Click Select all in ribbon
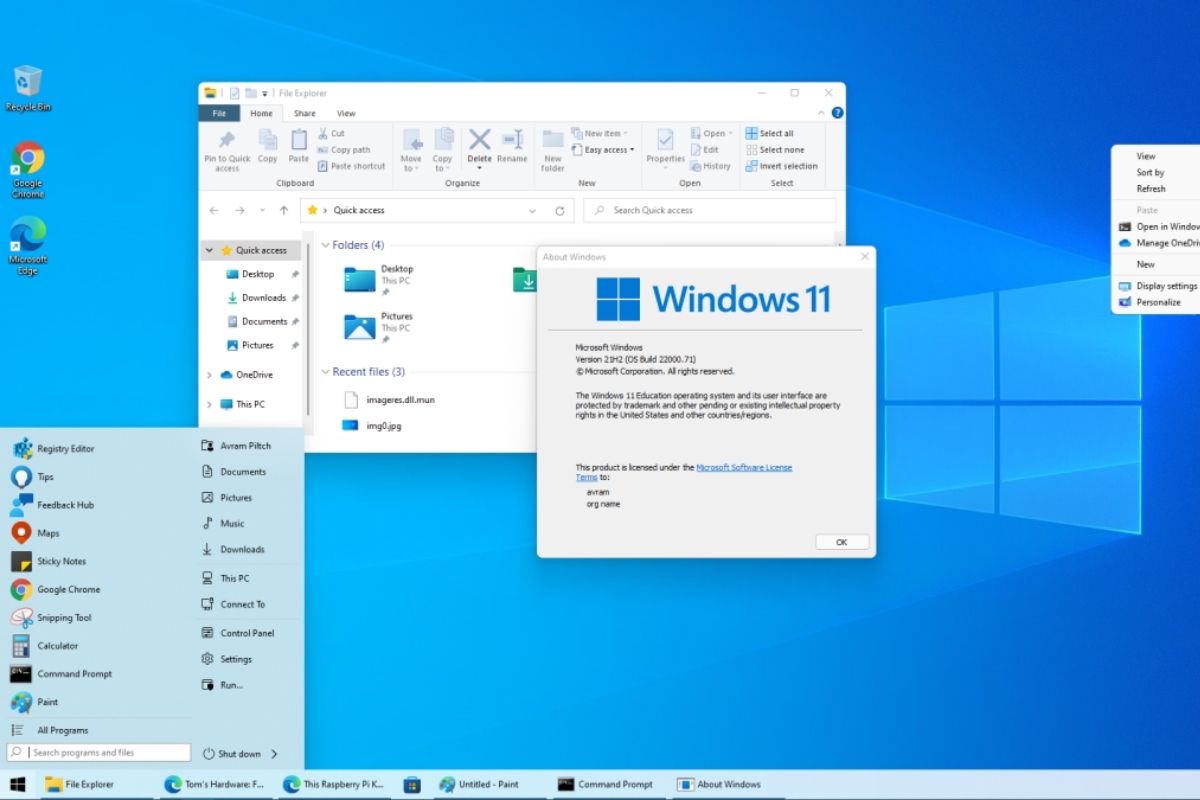The height and width of the screenshot is (800, 1200). tap(770, 133)
